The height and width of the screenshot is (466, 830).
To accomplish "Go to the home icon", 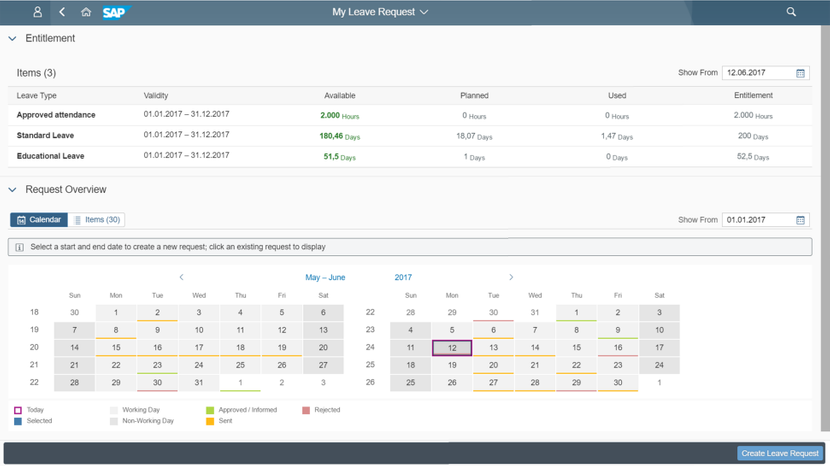I will pyautogui.click(x=86, y=12).
